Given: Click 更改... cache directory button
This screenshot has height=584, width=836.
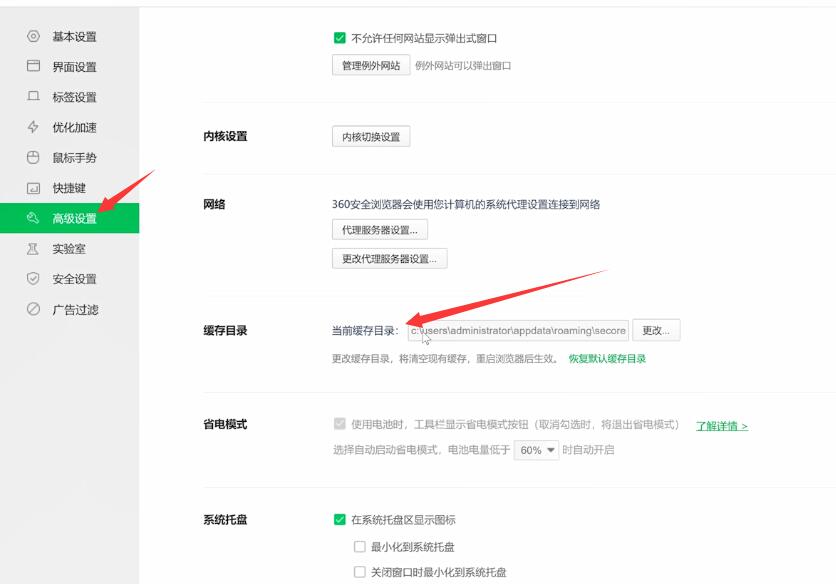Looking at the screenshot, I should [656, 330].
